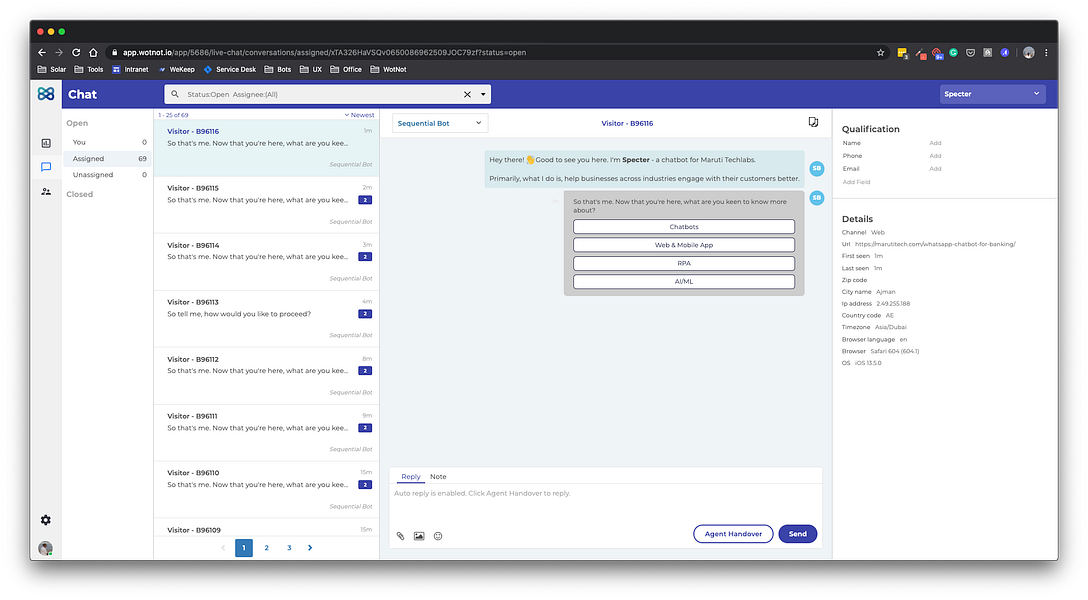Open the contacts sidebar icon
The height and width of the screenshot is (600, 1088).
point(46,191)
